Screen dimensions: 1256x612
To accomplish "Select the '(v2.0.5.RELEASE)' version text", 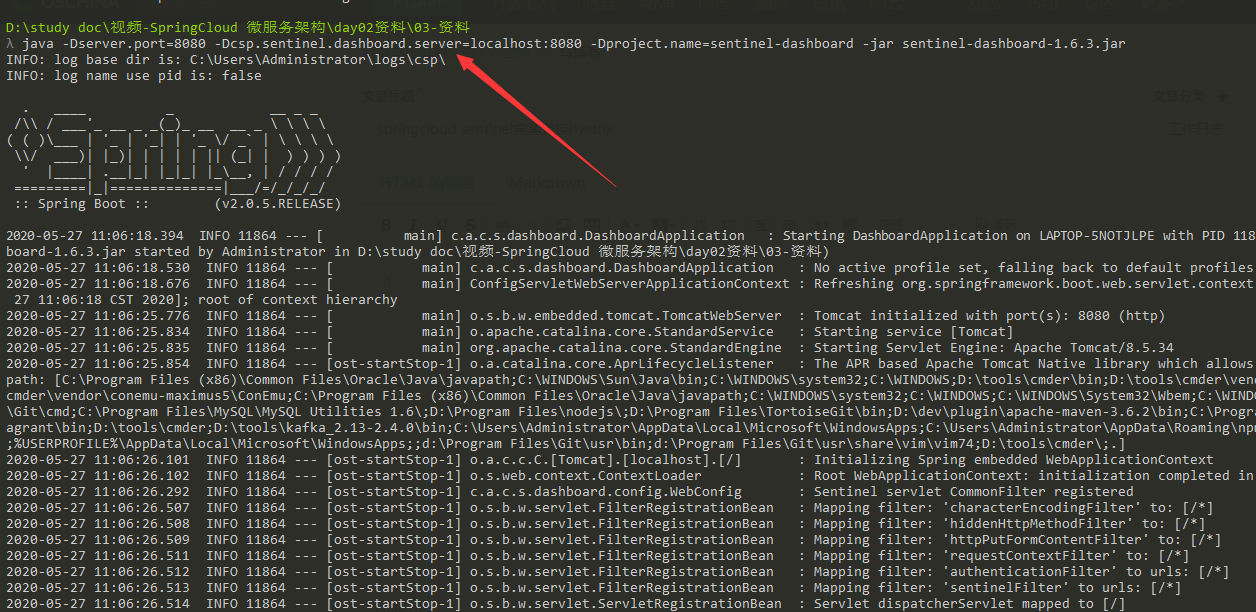I will pos(279,204).
